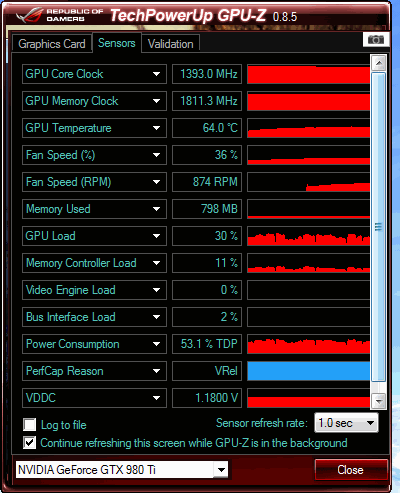Enable the Log to file checkbox
This screenshot has height=493, width=400.
pyautogui.click(x=30, y=425)
